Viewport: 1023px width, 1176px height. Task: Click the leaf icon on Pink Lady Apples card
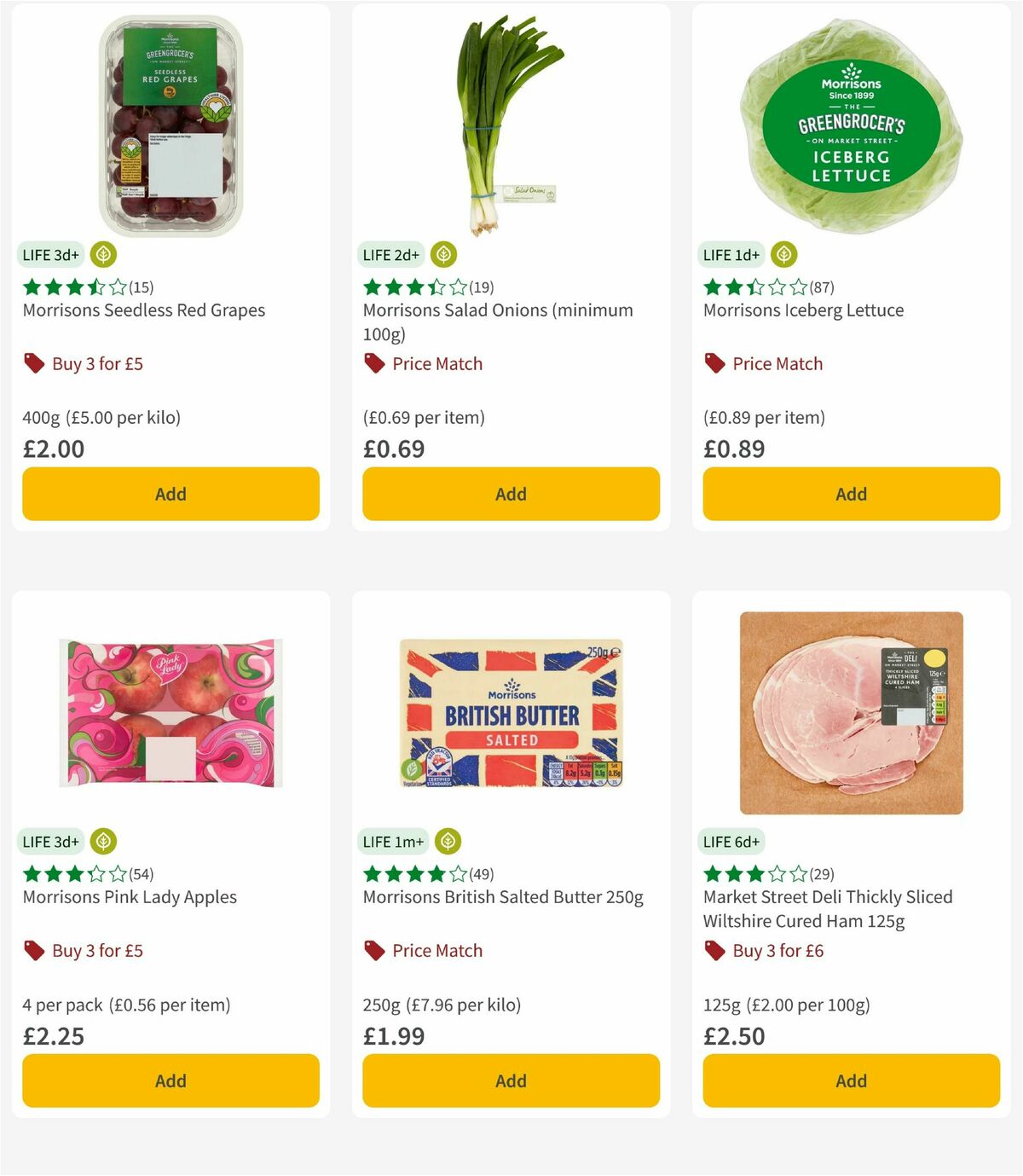(x=102, y=841)
